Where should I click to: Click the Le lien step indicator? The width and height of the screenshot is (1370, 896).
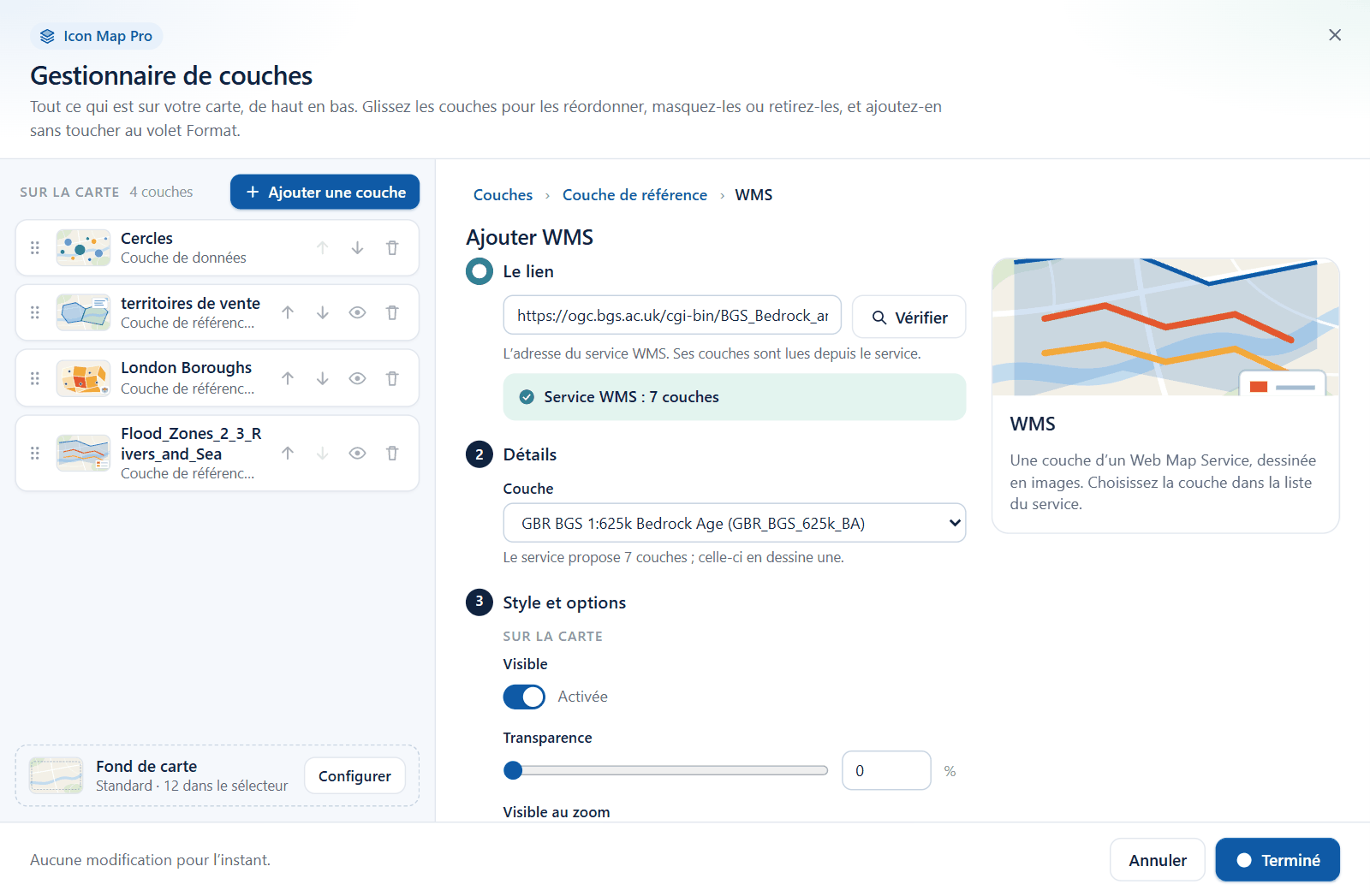point(479,272)
